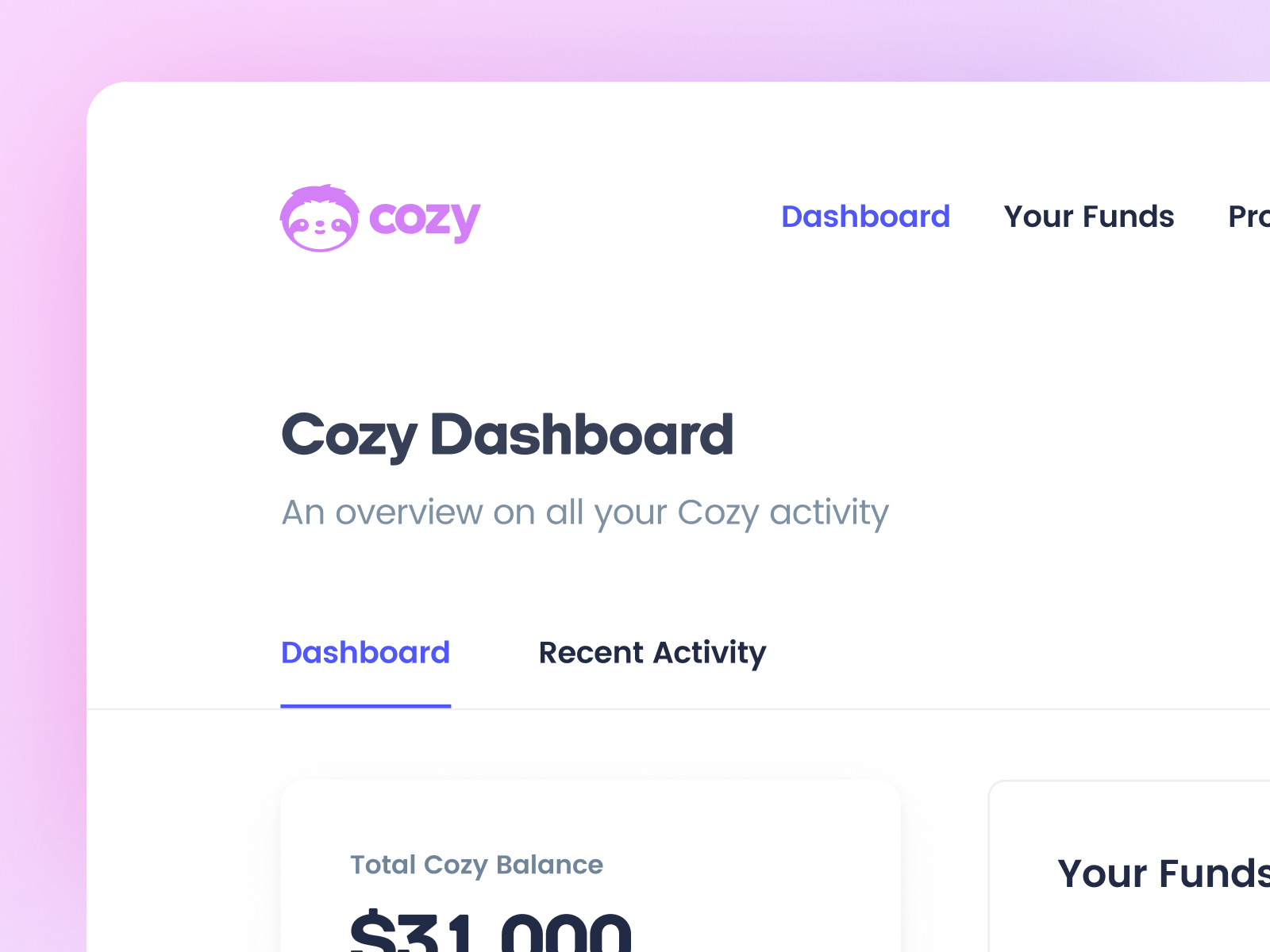1270x952 pixels.
Task: Click the Cozy Dashboard page heading
Action: coord(507,436)
